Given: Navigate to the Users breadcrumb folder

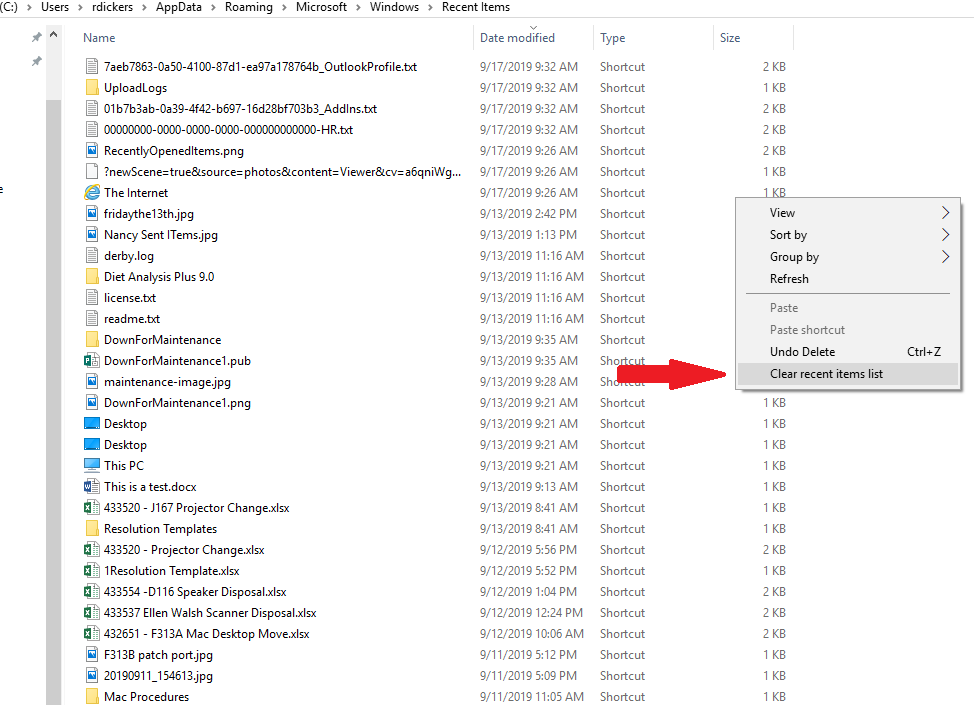Looking at the screenshot, I should click(x=55, y=7).
